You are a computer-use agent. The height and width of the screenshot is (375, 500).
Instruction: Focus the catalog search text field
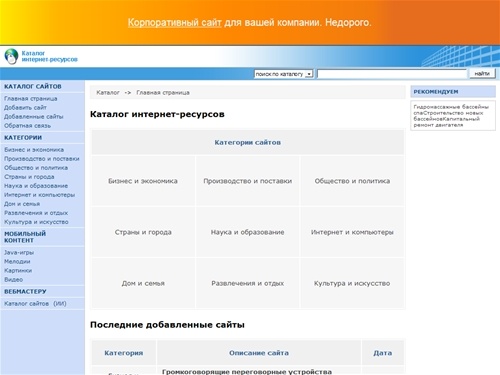tap(392, 74)
